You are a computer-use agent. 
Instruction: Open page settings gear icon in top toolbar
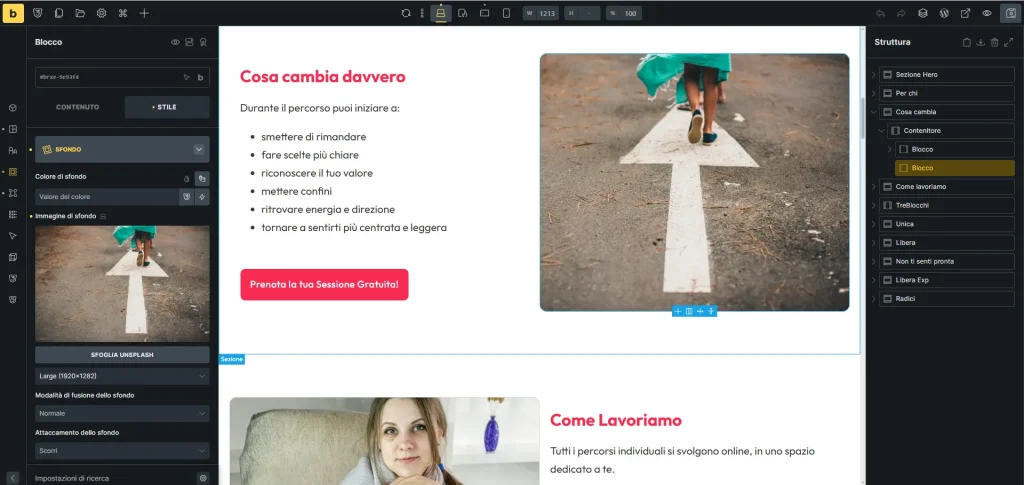pyautogui.click(x=101, y=13)
